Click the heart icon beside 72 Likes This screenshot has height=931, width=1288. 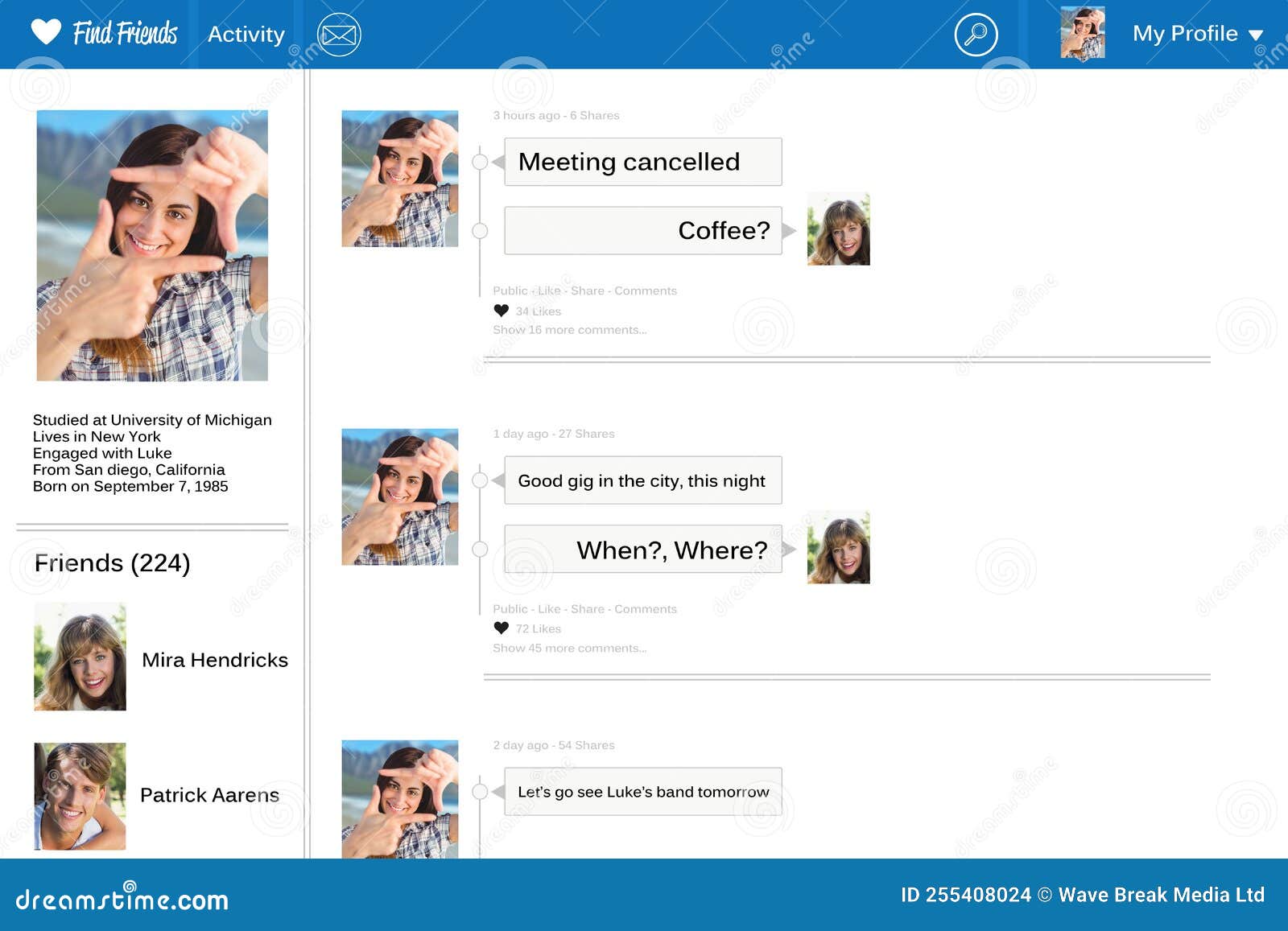point(500,628)
